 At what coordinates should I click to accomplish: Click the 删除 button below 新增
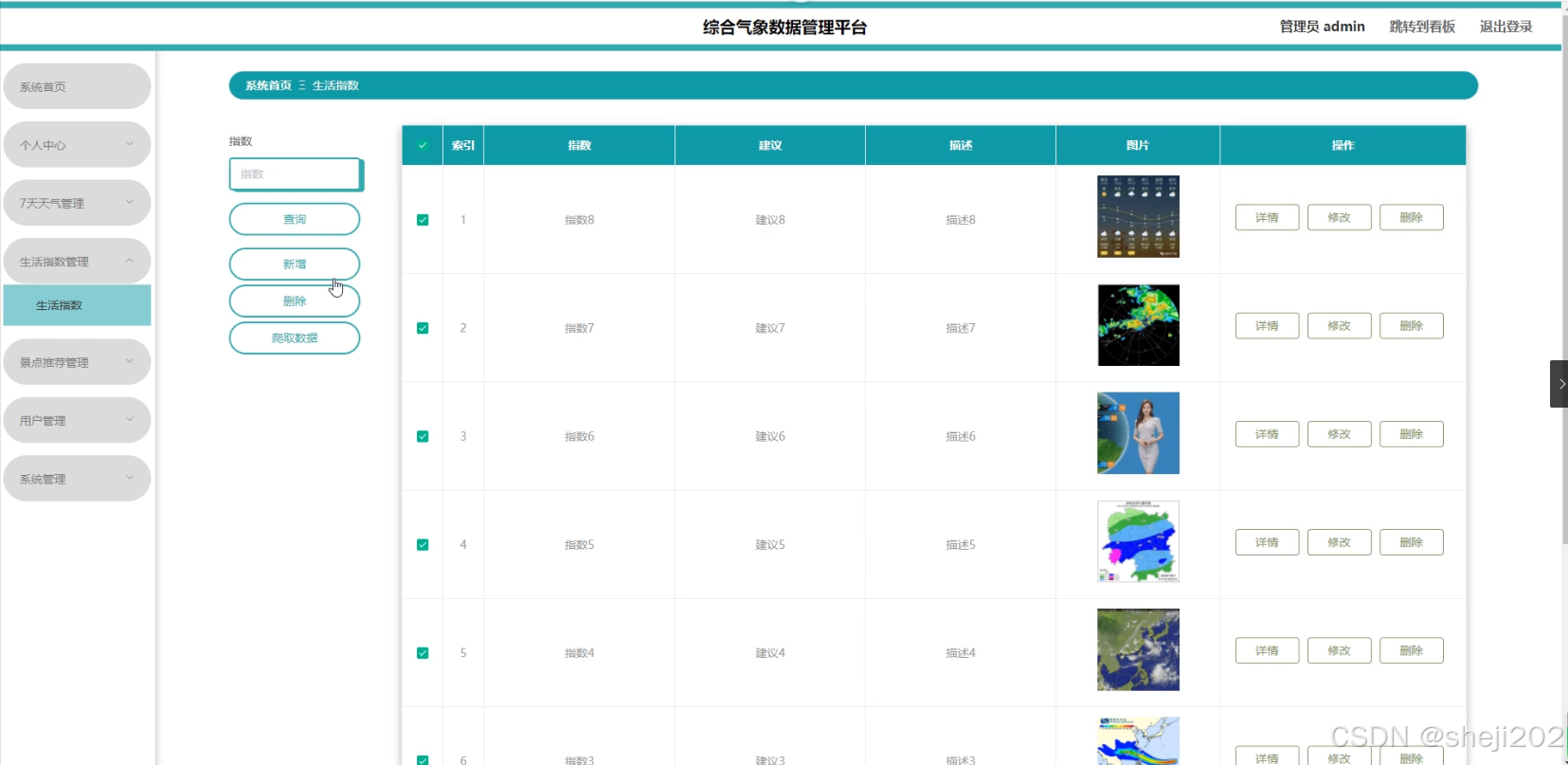coord(295,301)
